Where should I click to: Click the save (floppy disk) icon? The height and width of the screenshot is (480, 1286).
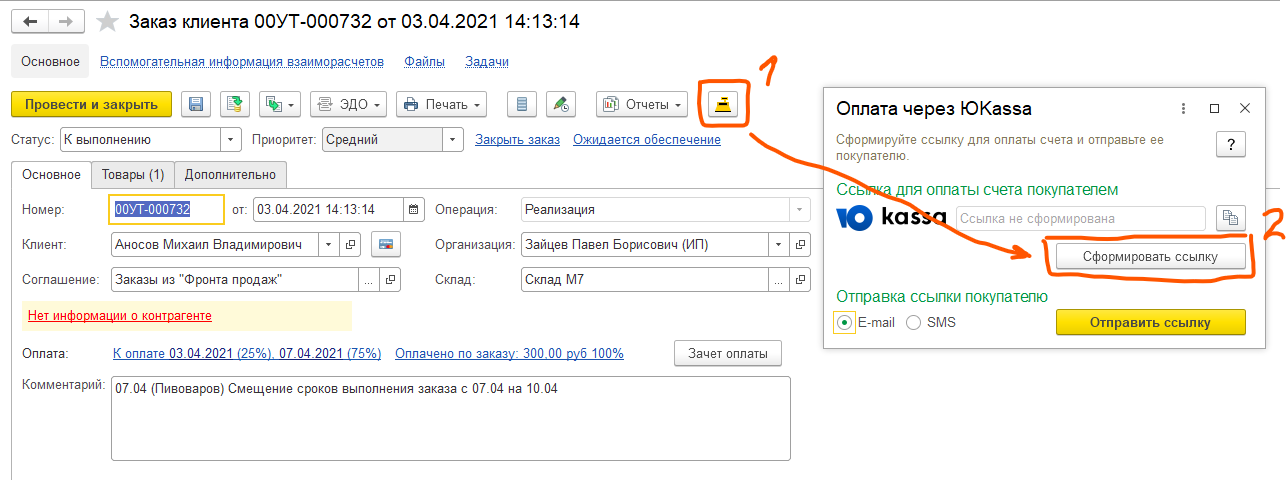point(196,104)
